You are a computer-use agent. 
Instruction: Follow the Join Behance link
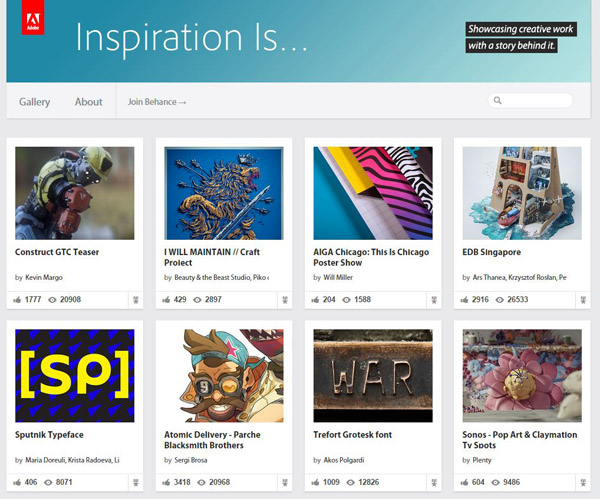point(157,102)
